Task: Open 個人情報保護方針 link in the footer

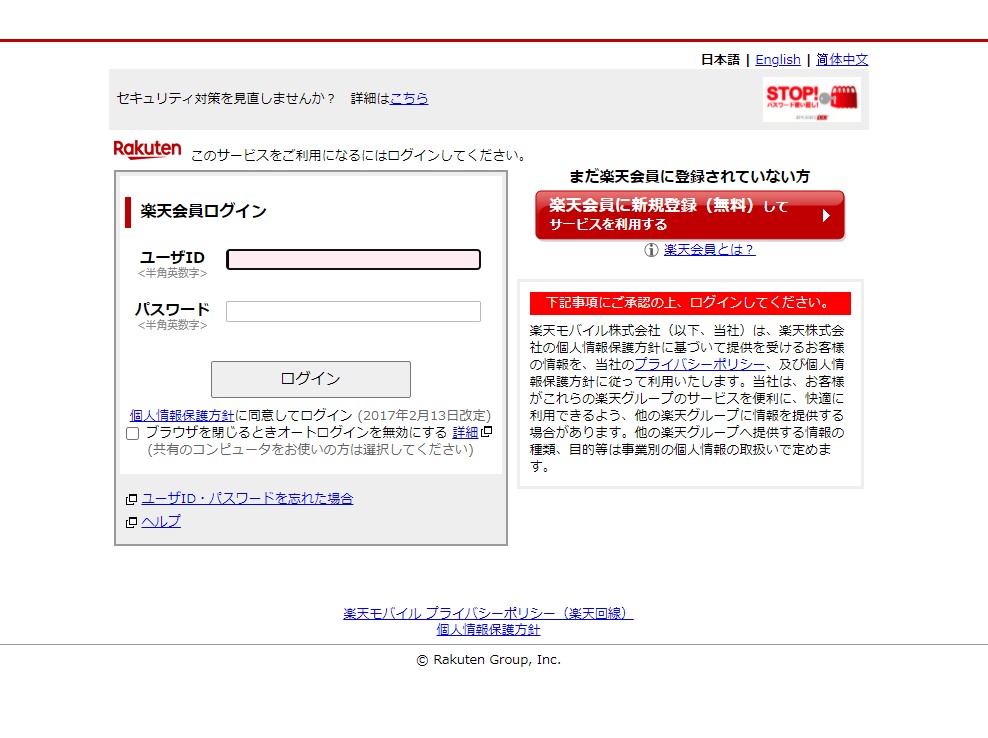Action: point(488,630)
